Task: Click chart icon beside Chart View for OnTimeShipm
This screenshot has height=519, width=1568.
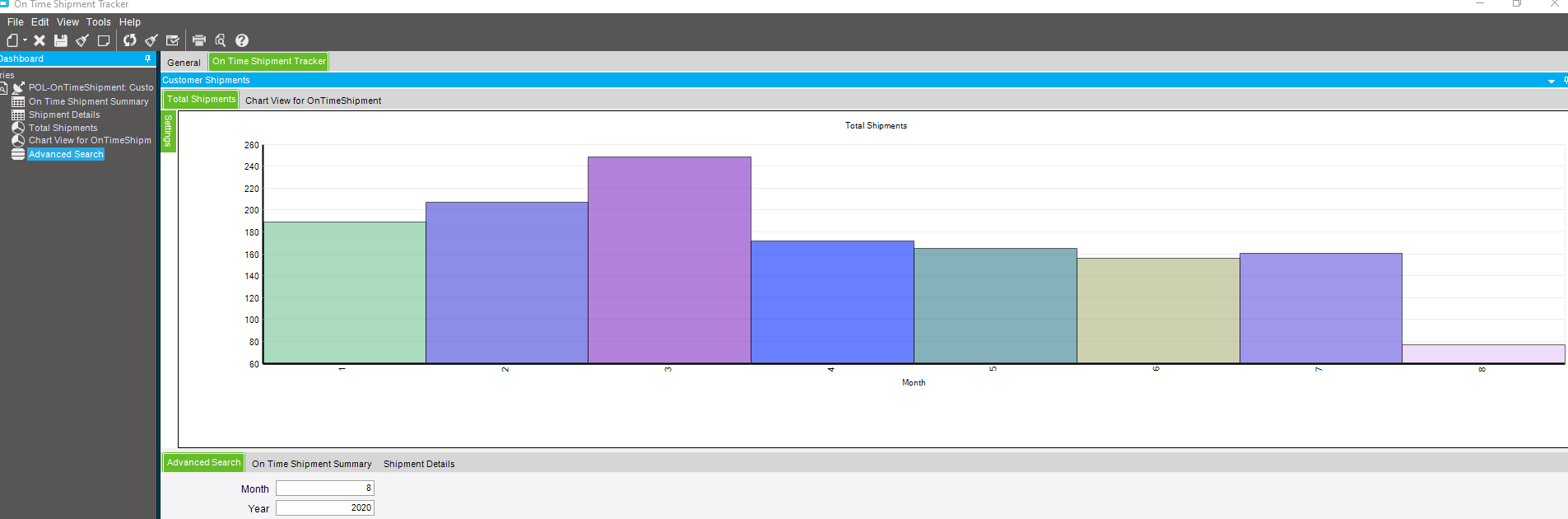Action: [18, 141]
